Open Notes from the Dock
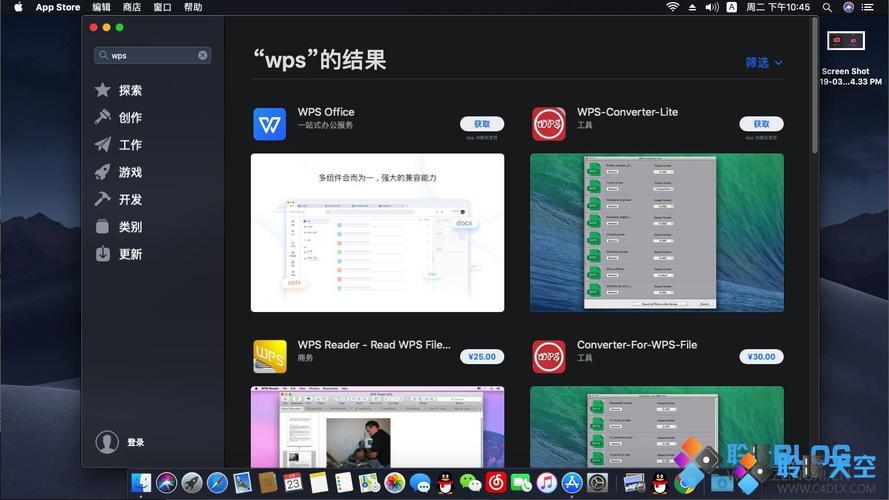Image resolution: width=889 pixels, height=500 pixels. point(319,483)
